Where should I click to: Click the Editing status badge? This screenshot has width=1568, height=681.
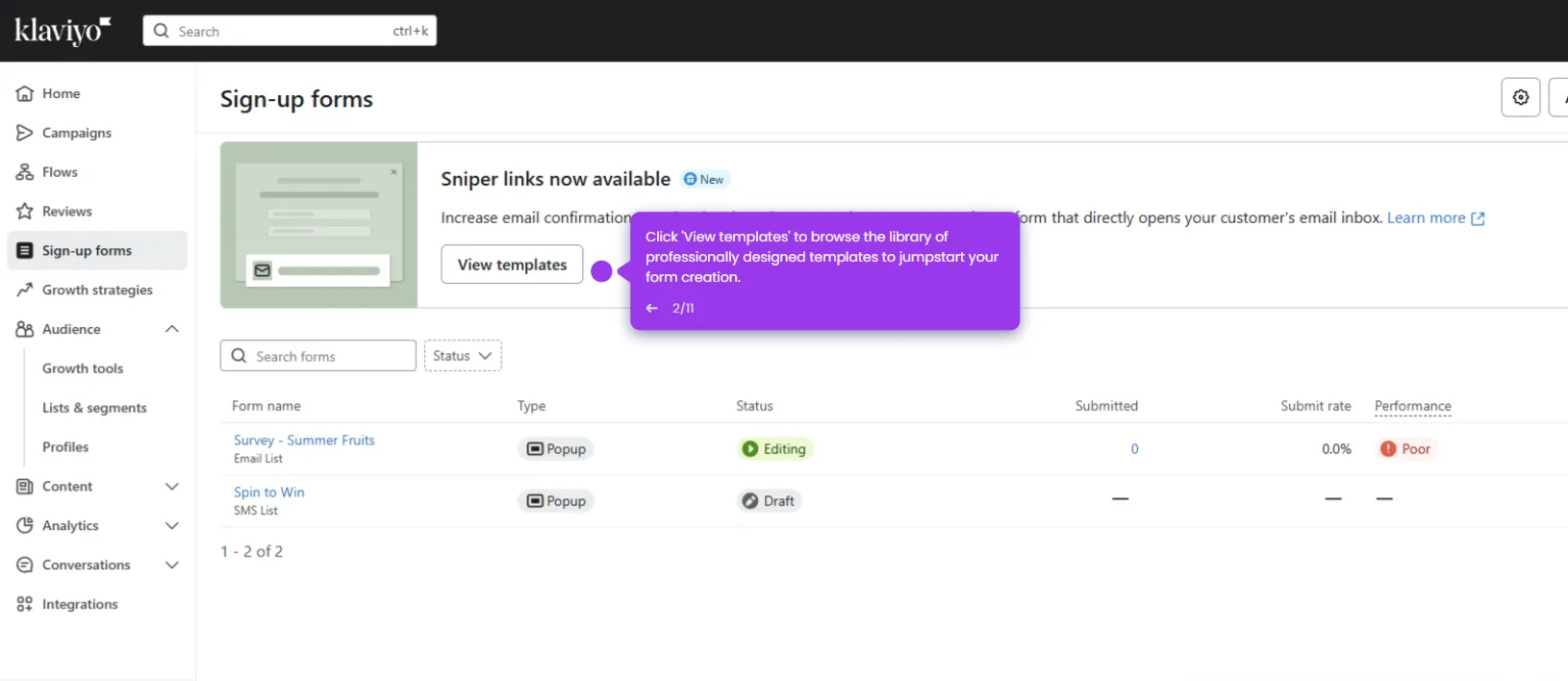click(x=775, y=449)
